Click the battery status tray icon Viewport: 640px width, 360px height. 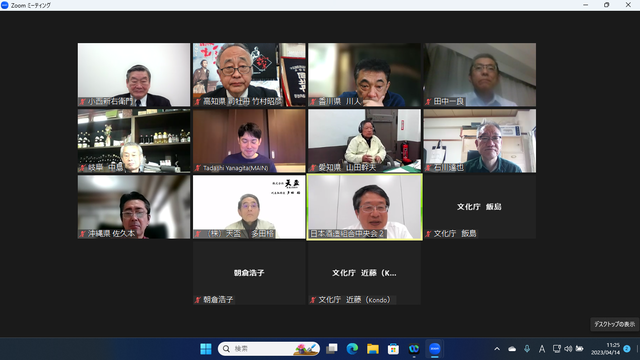coord(579,349)
